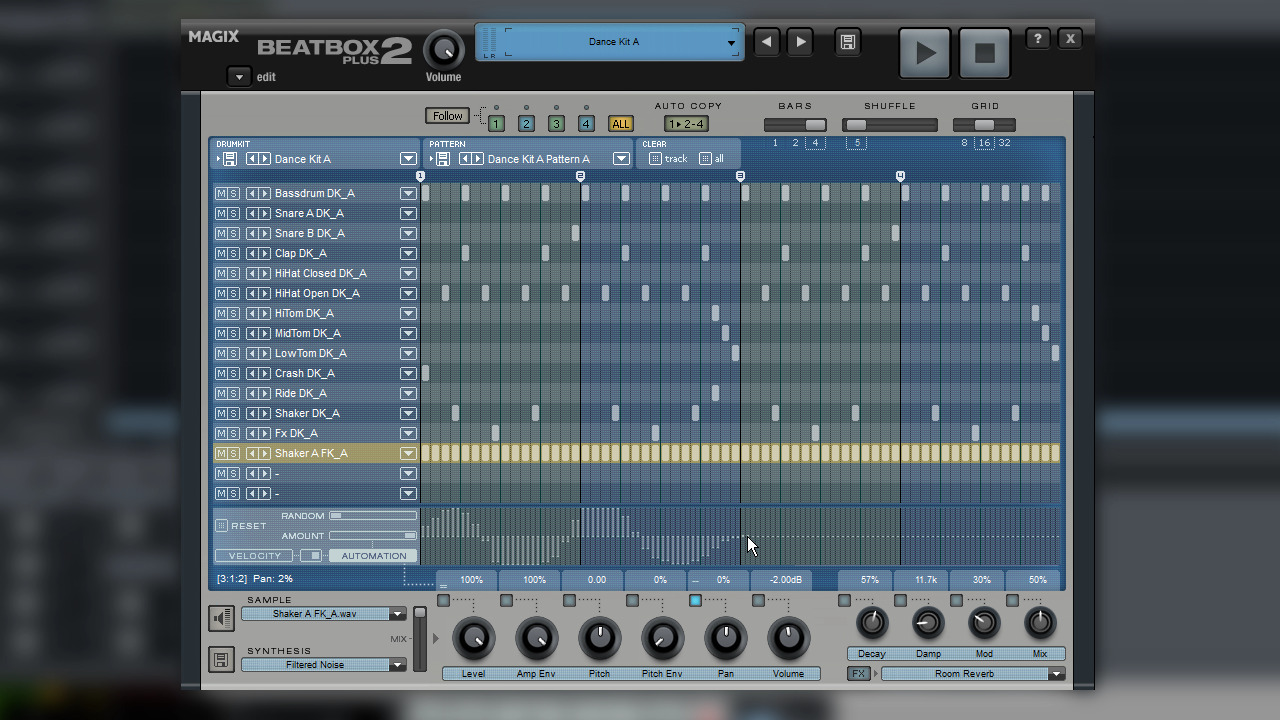1280x720 pixels.
Task: Solo the Bassdrum DK_A track
Action: [233, 193]
